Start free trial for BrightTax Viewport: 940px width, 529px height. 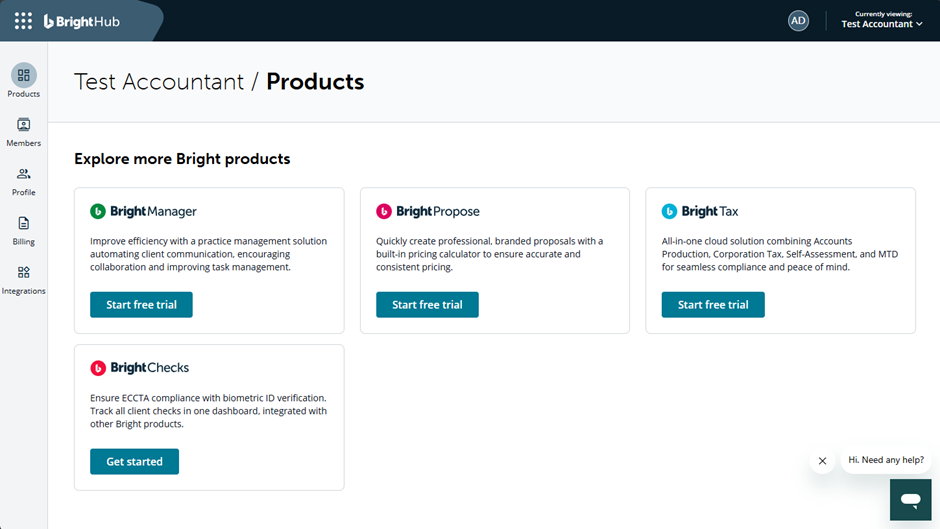[x=713, y=305]
